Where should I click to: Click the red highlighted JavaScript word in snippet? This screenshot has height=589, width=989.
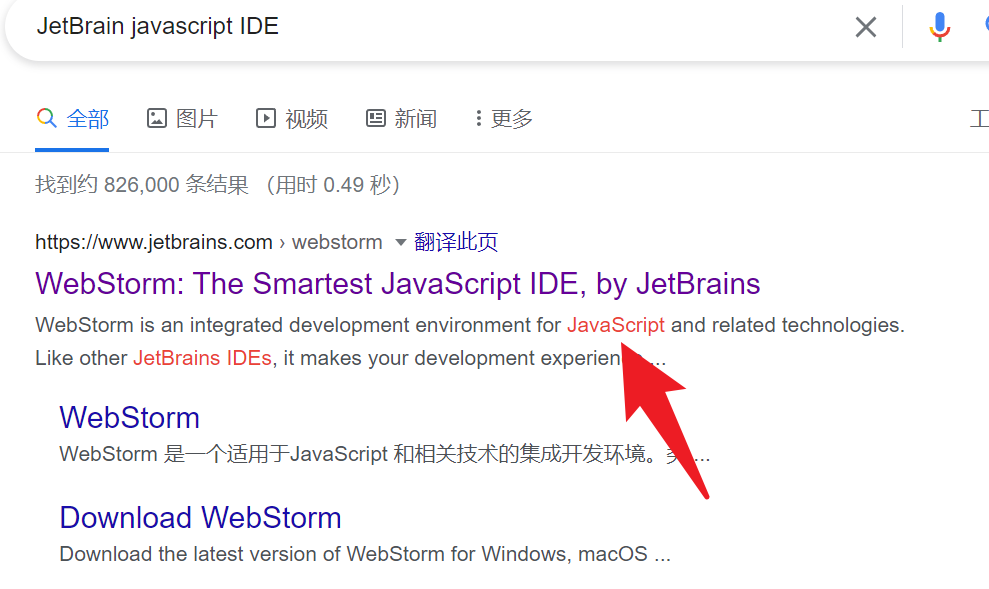coord(616,325)
